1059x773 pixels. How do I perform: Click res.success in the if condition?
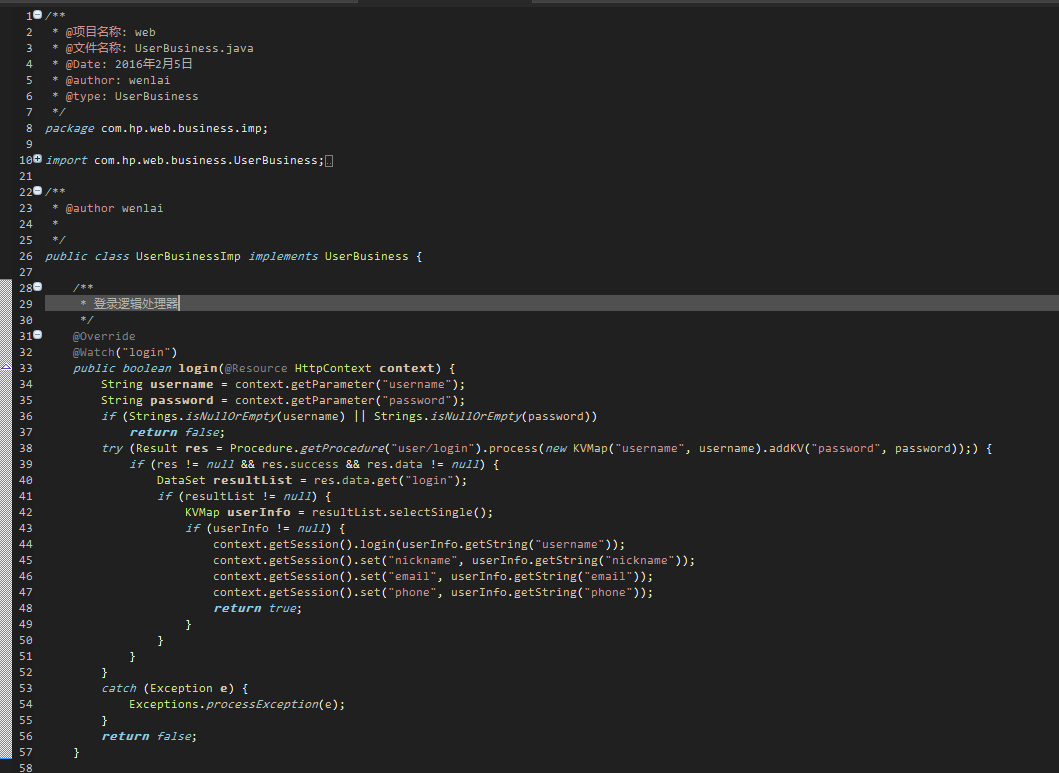click(x=300, y=464)
